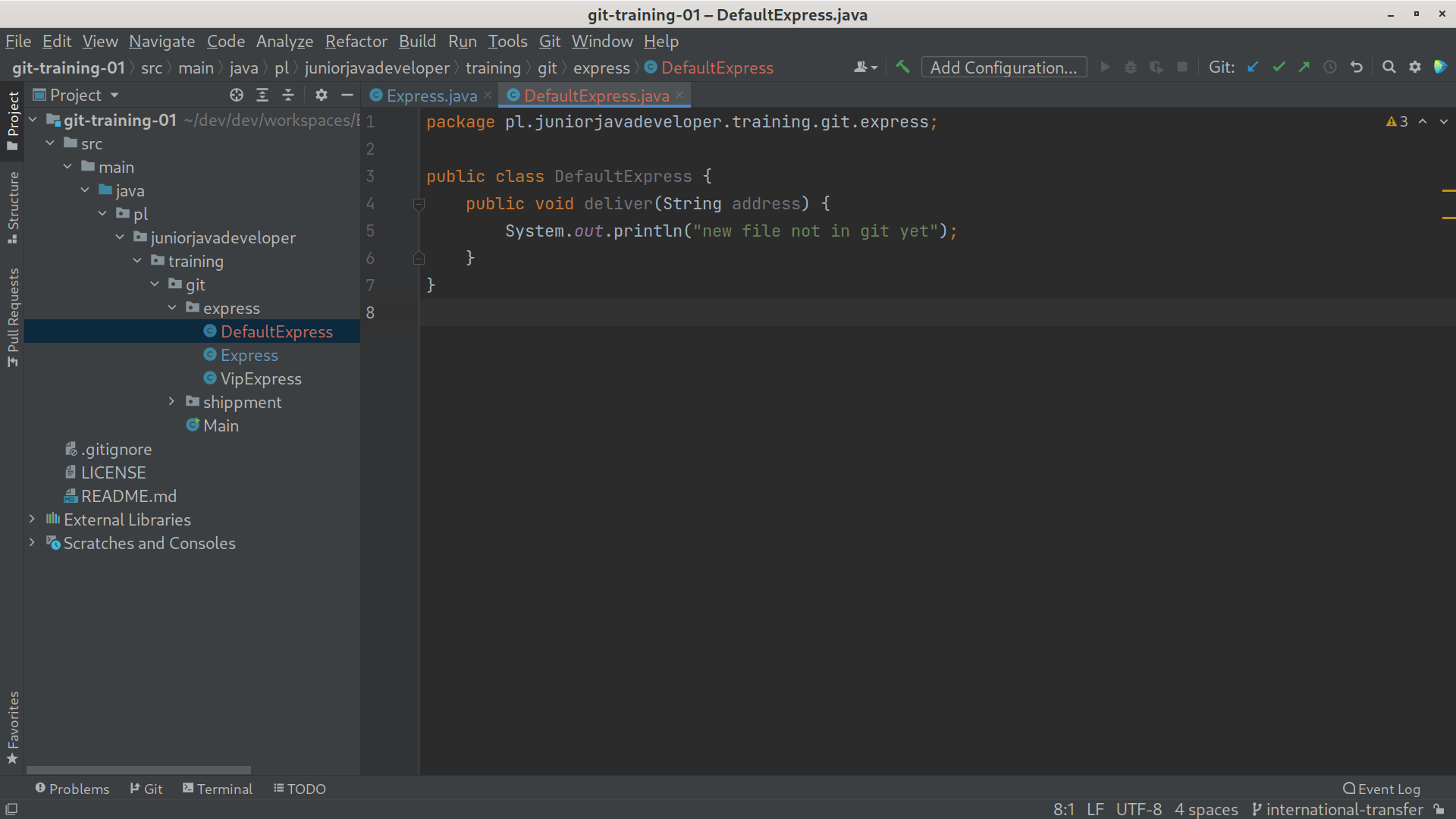Open the Refactor menu in menu bar
1456x819 pixels.
coord(356,41)
